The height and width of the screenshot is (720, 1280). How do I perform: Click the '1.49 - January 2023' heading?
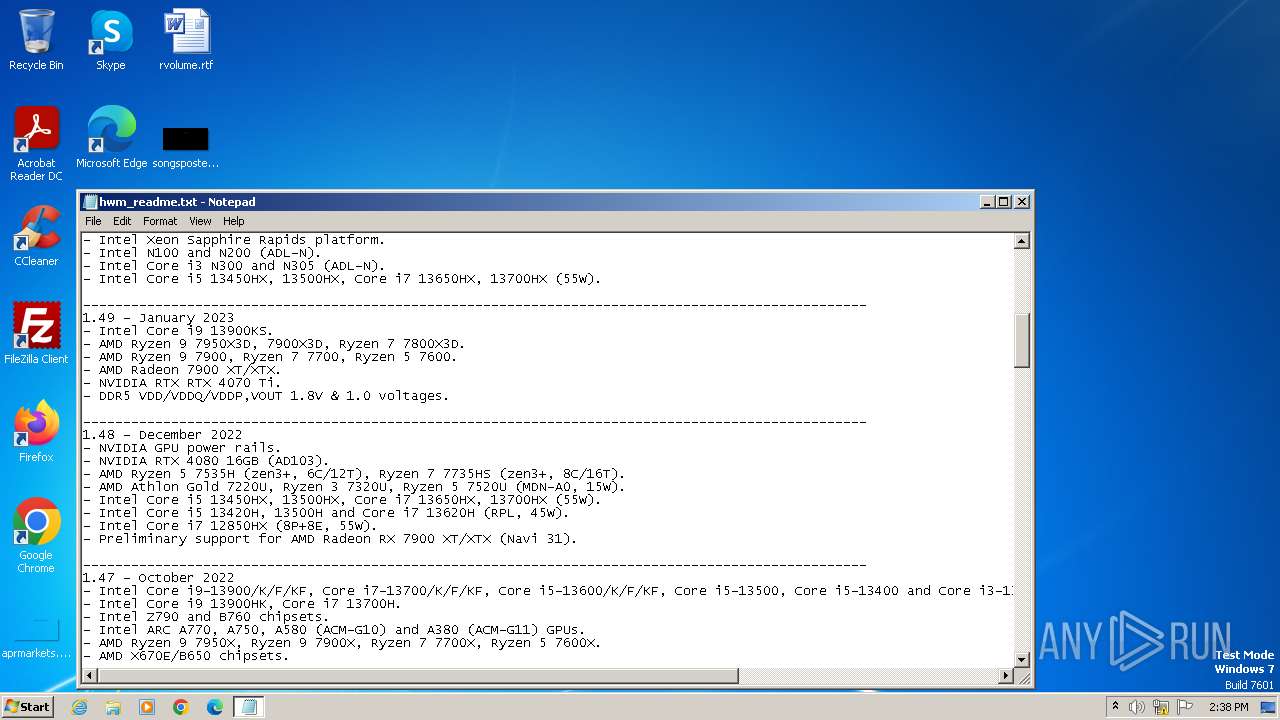click(158, 318)
